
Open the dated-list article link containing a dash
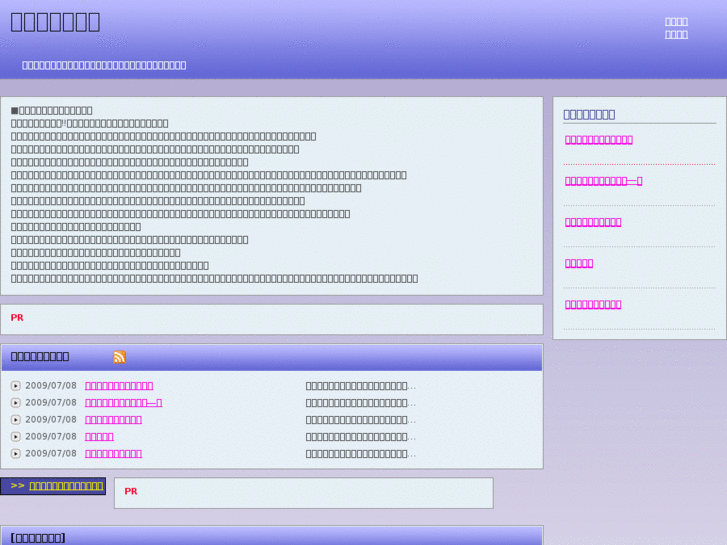pyautogui.click(x=123, y=403)
